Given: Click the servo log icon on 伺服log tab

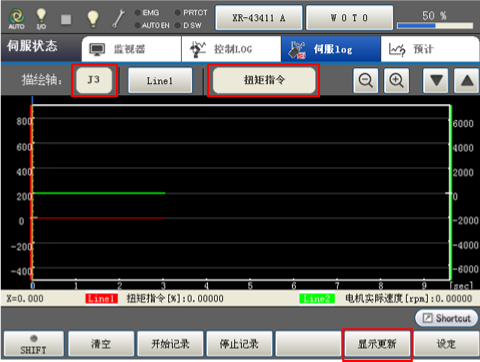Looking at the screenshot, I should click(297, 50).
